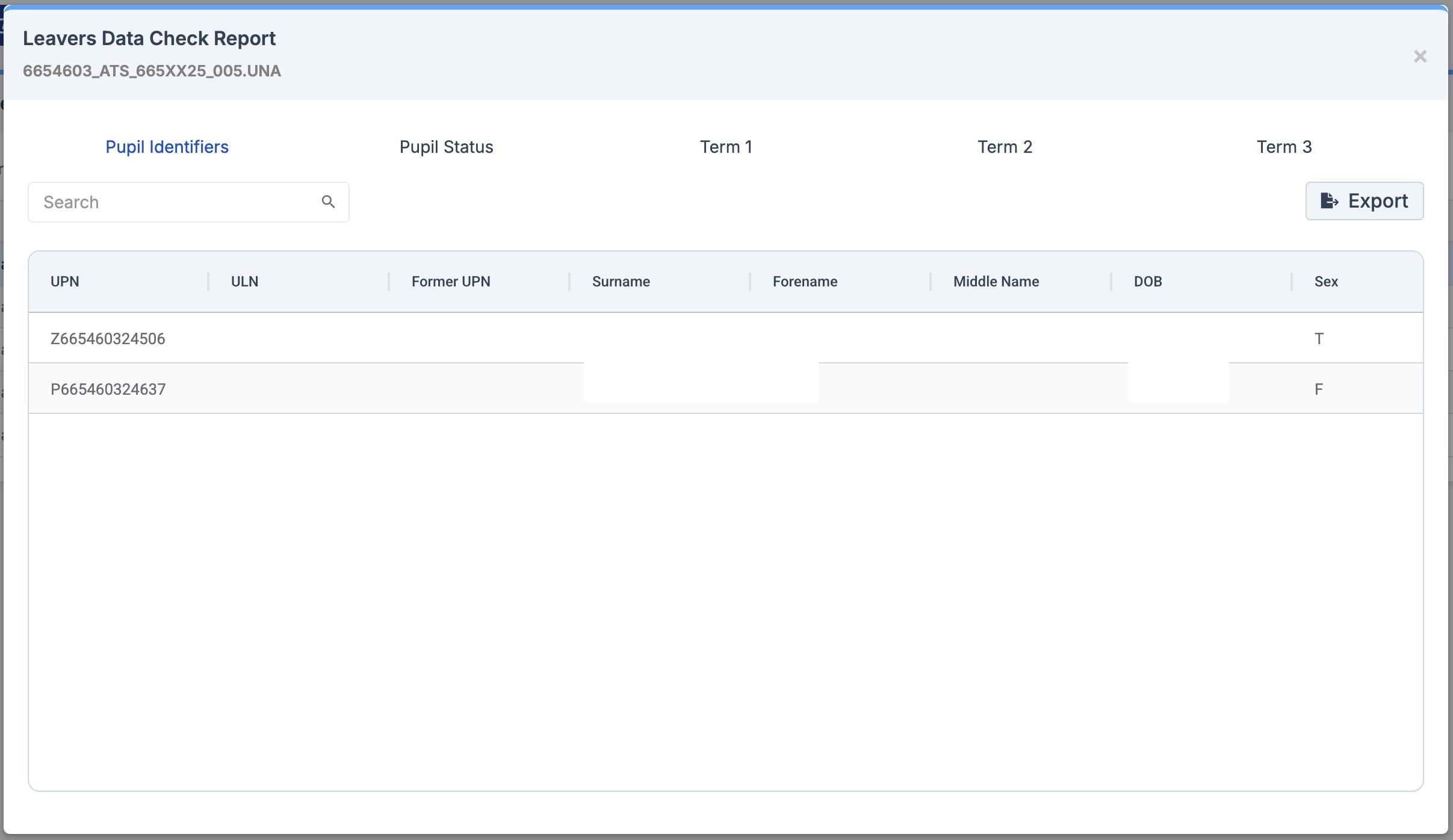Viewport: 1453px width, 840px height.
Task: Go to the Term 3 tab
Action: coord(1284,147)
